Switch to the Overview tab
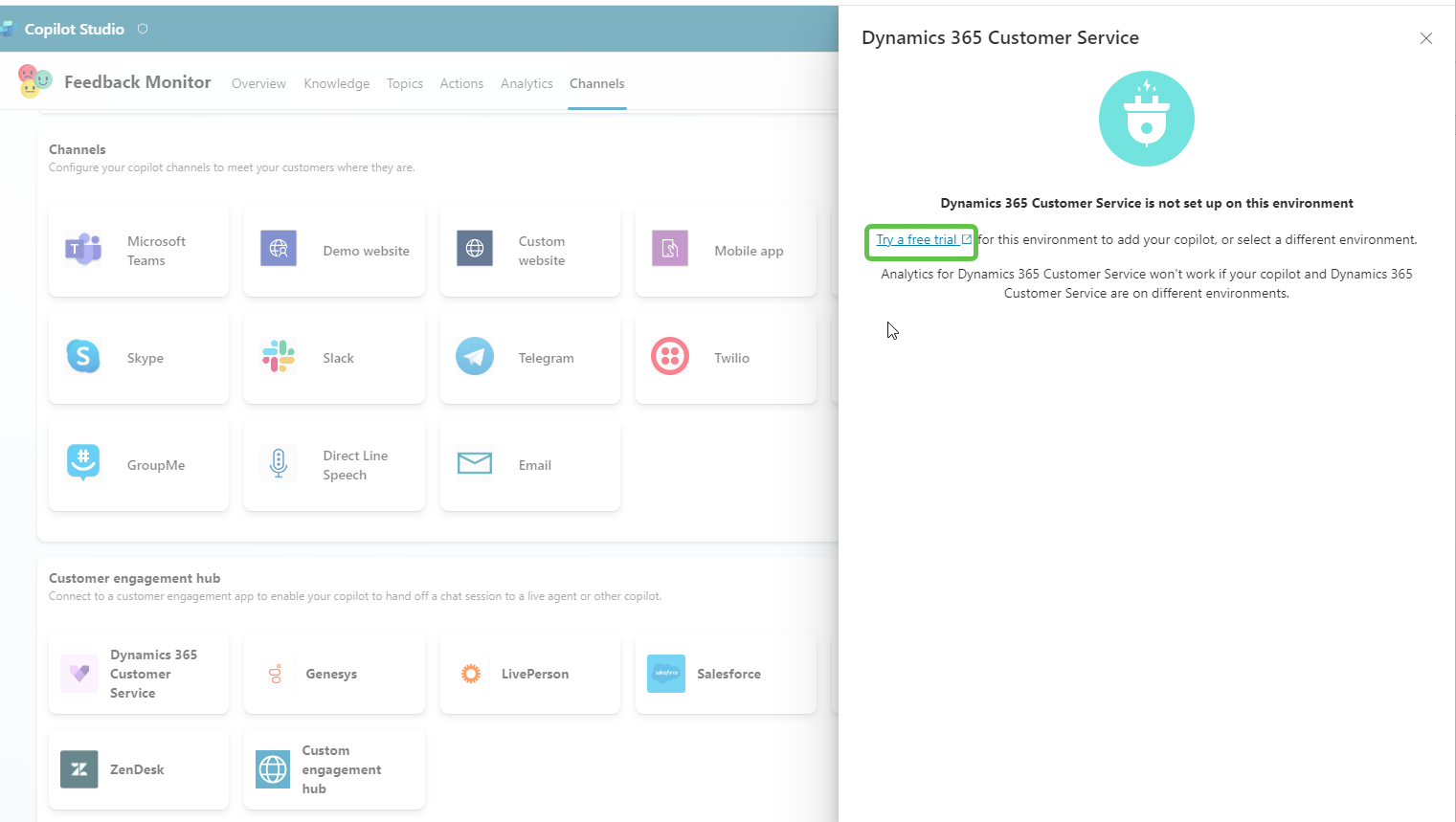1456x822 pixels. coord(258,83)
